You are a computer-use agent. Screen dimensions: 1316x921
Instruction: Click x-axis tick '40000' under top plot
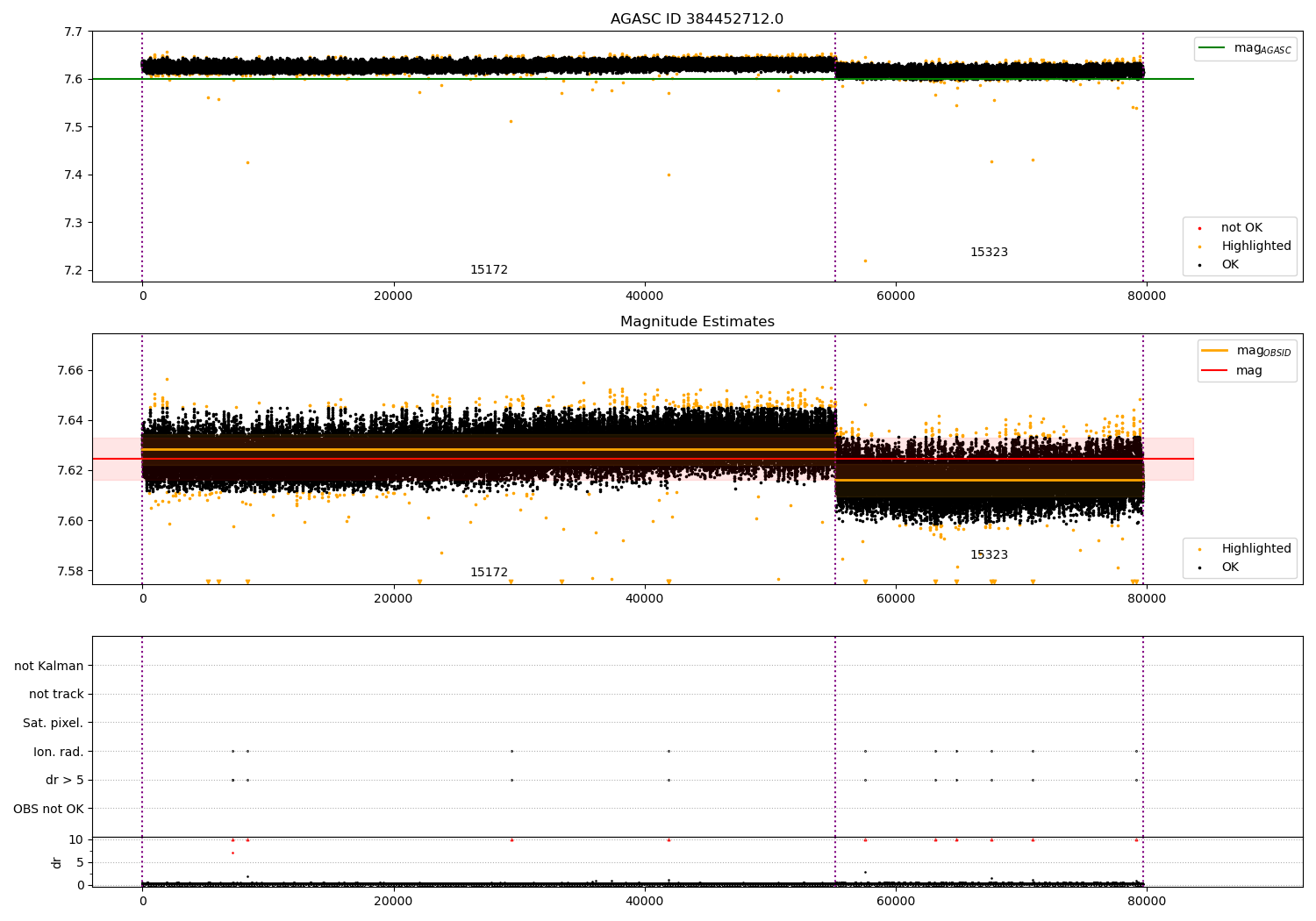644,296
